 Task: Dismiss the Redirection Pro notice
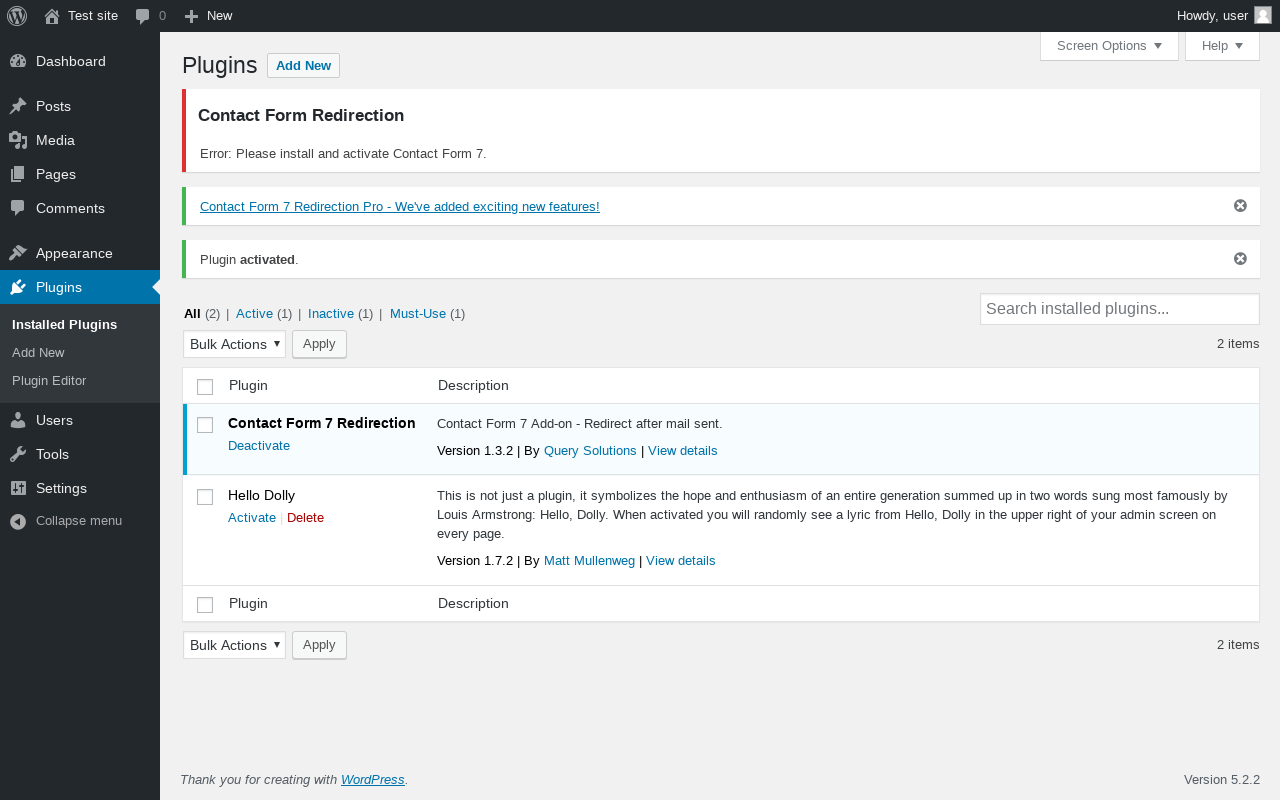[x=1240, y=206]
